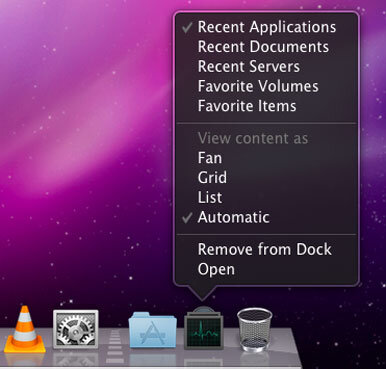Click the Activity Monitor recent-items stack icon
The height and width of the screenshot is (369, 386).
[204, 328]
